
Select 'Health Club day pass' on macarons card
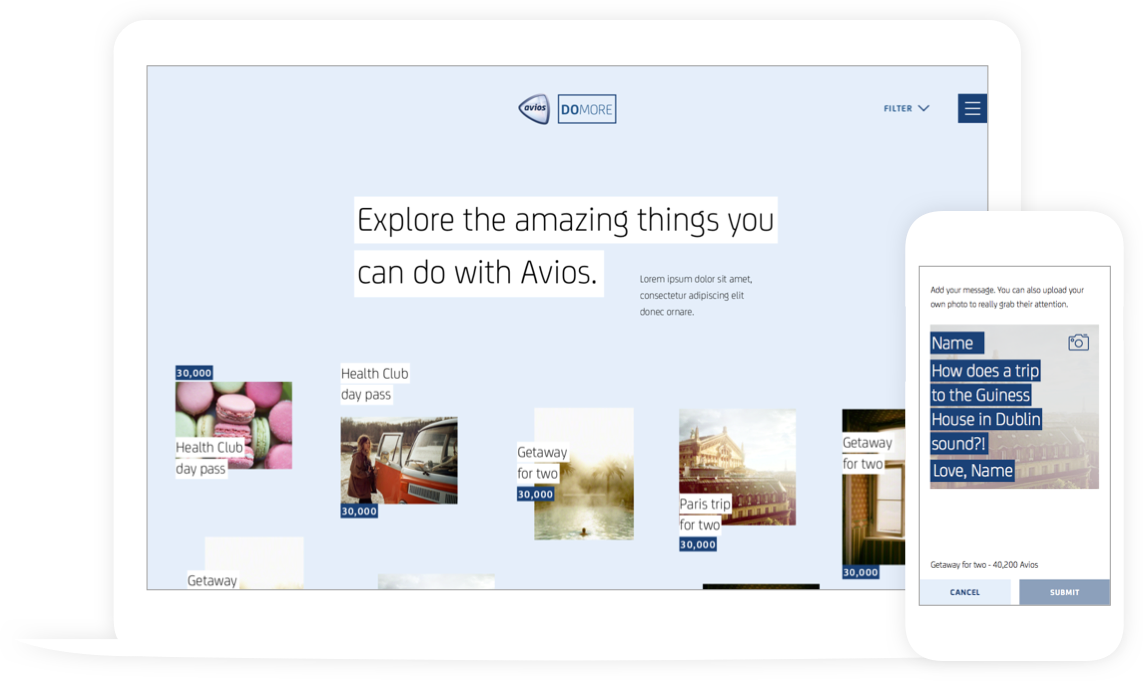[x=209, y=458]
